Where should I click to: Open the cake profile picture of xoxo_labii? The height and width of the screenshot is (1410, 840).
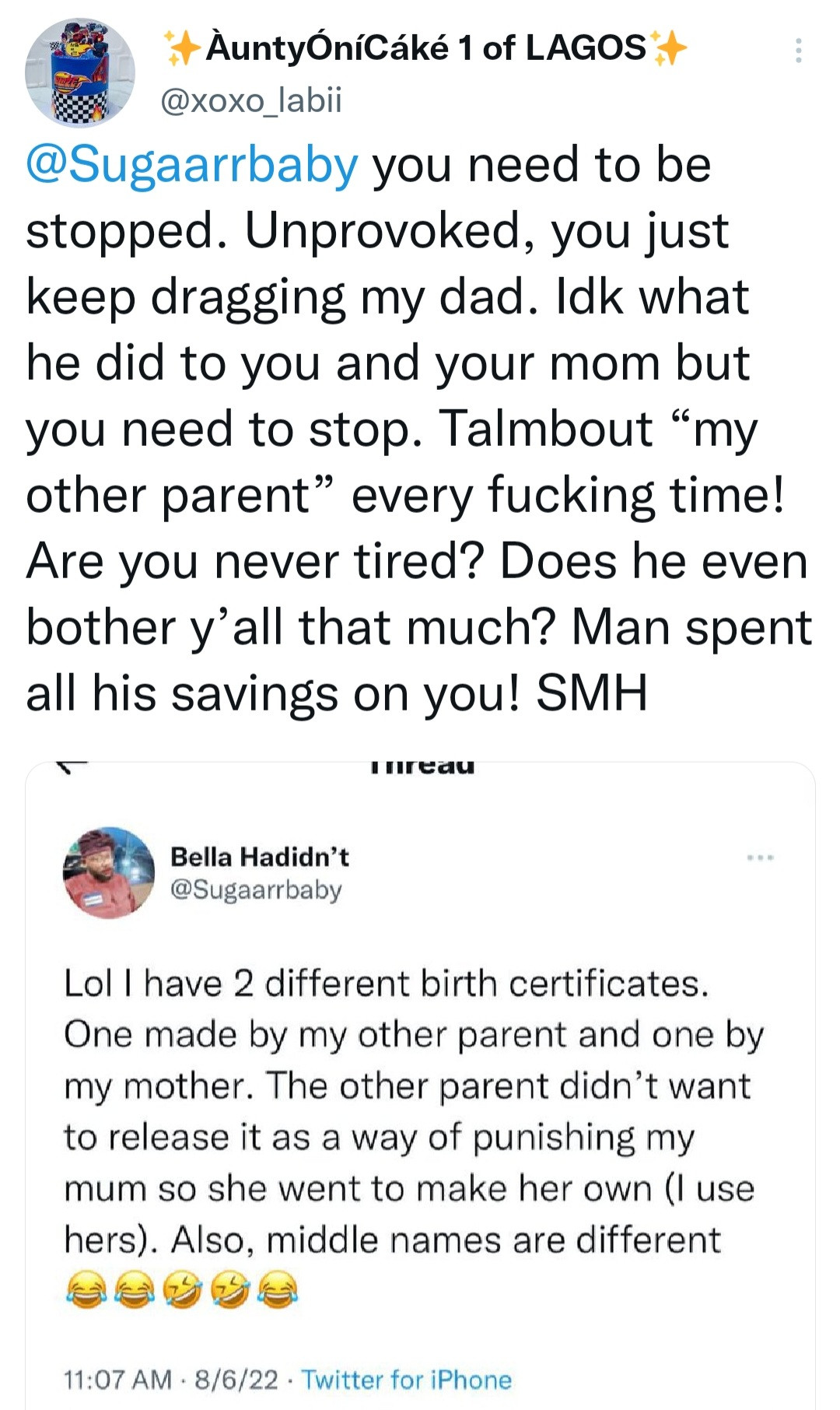pyautogui.click(x=79, y=73)
